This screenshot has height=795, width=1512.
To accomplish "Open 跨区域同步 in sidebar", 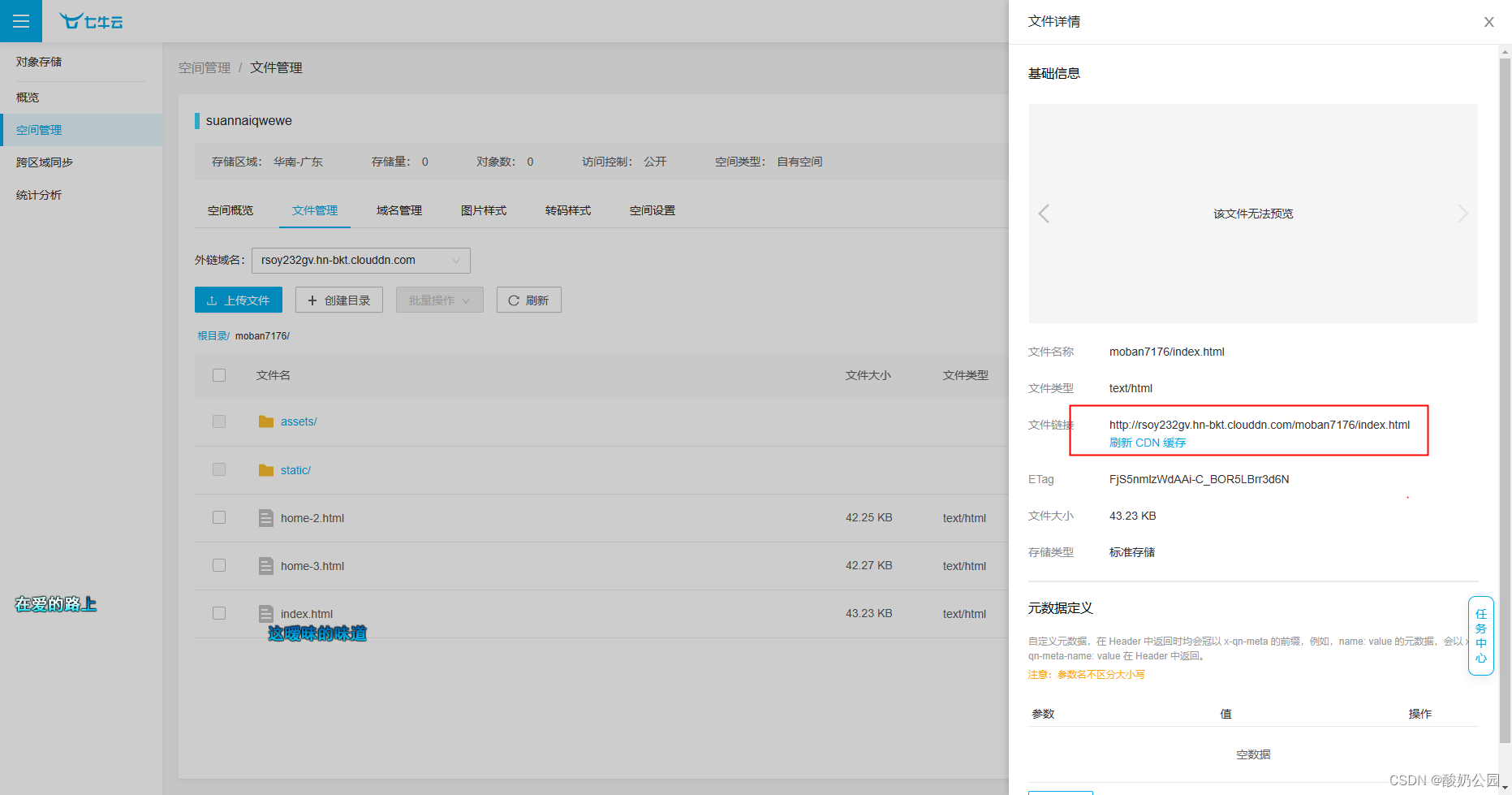I will (81, 162).
